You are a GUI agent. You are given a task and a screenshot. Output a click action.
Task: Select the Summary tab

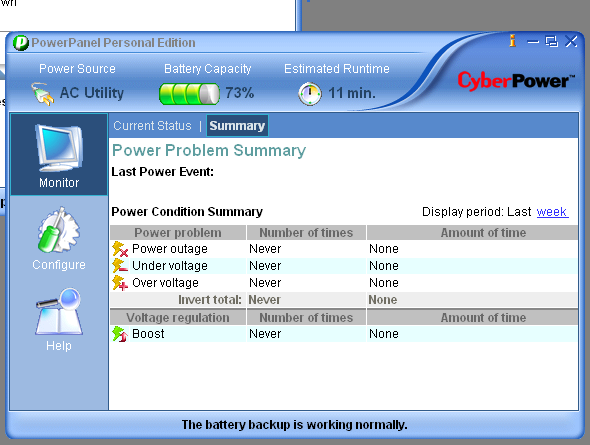tap(237, 126)
